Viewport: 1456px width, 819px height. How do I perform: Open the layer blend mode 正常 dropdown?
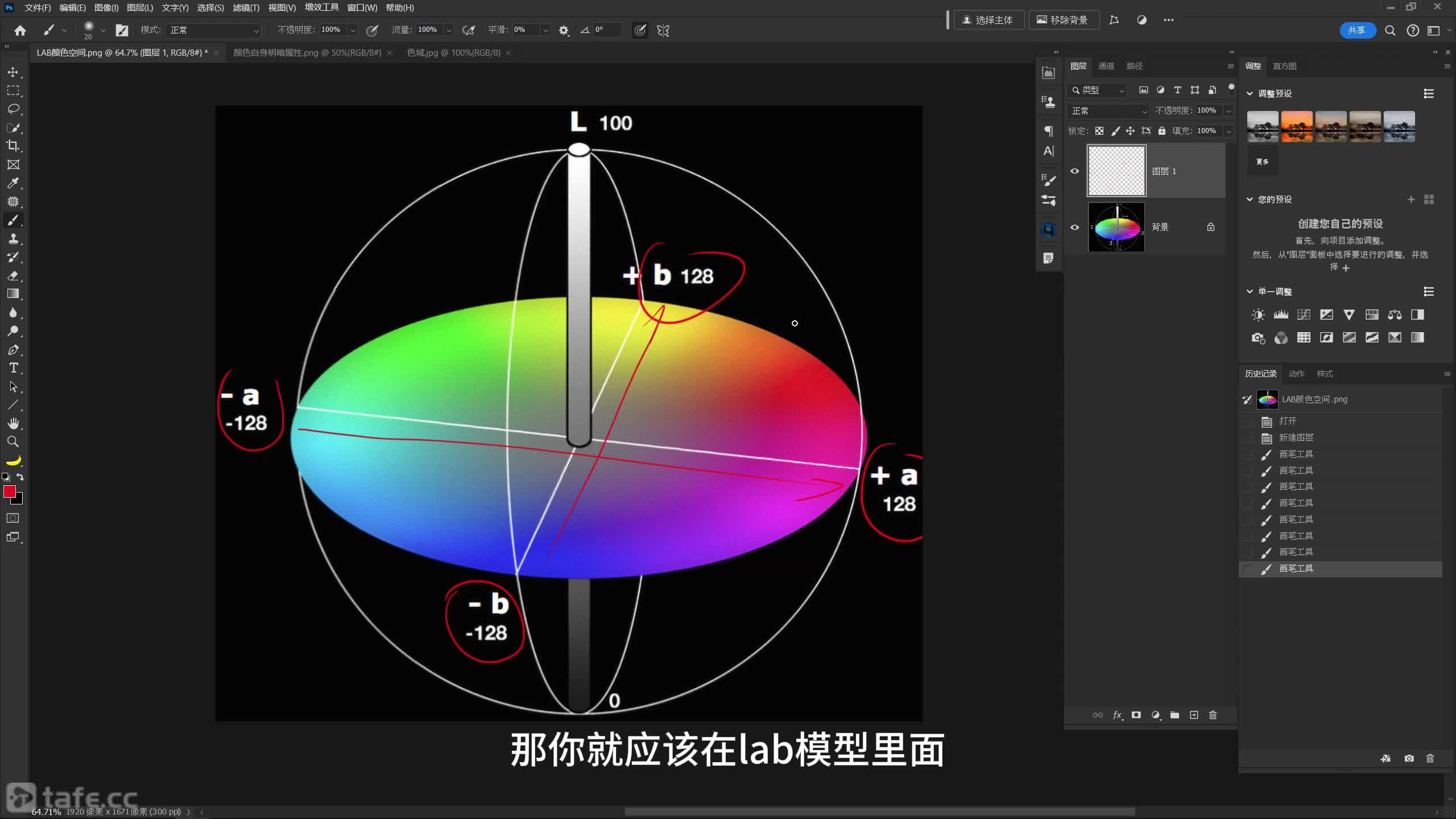(1108, 111)
